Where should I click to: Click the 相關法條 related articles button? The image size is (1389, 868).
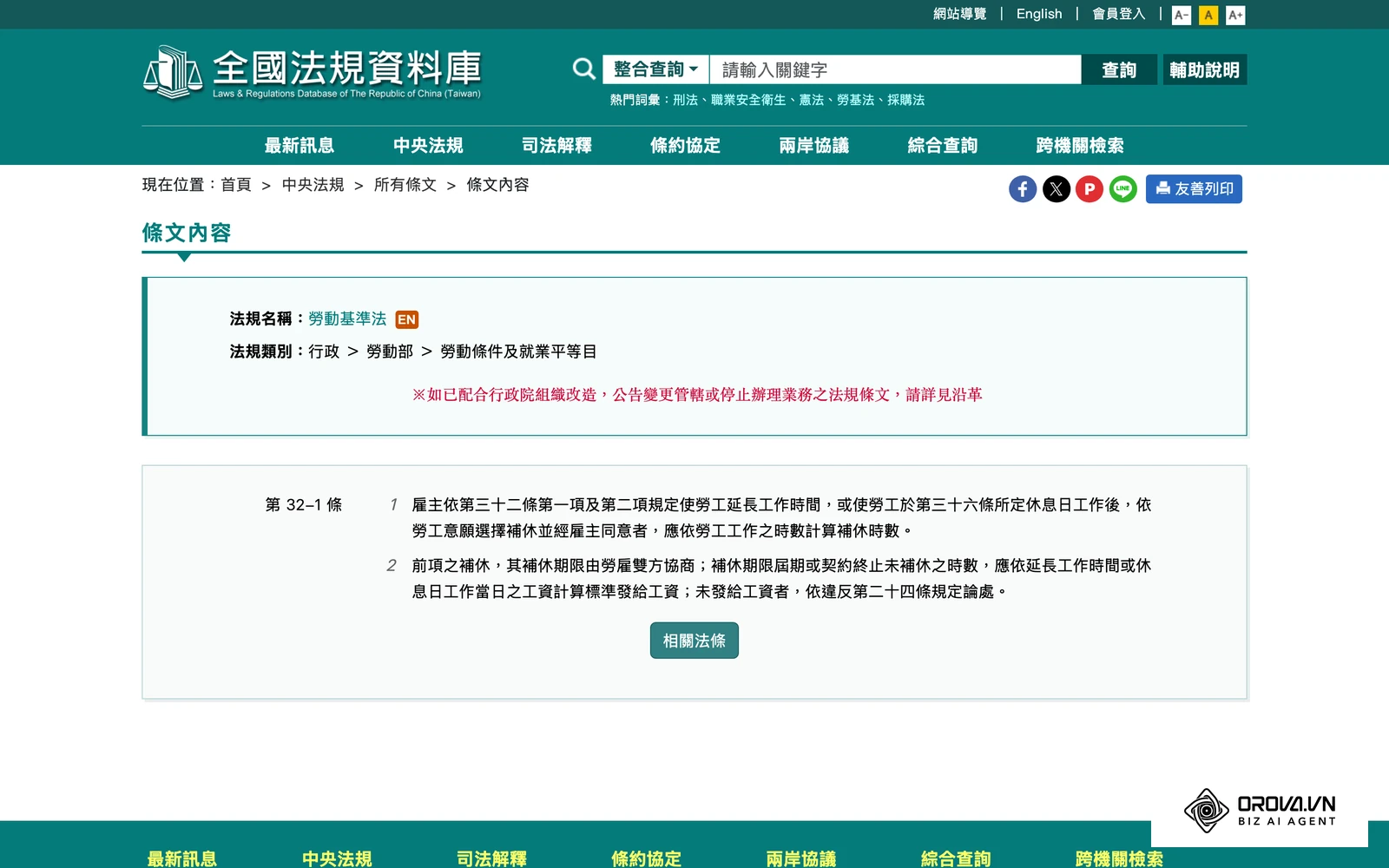click(x=694, y=641)
